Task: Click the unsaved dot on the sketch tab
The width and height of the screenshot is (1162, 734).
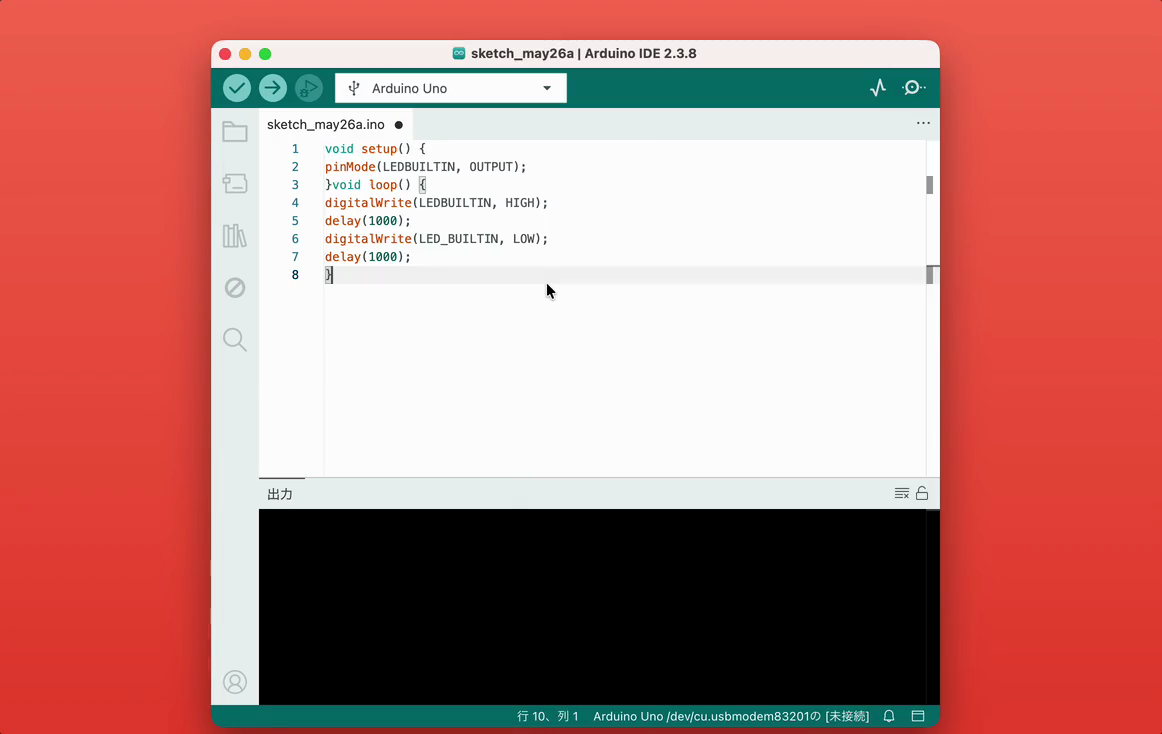Action: pos(399,125)
